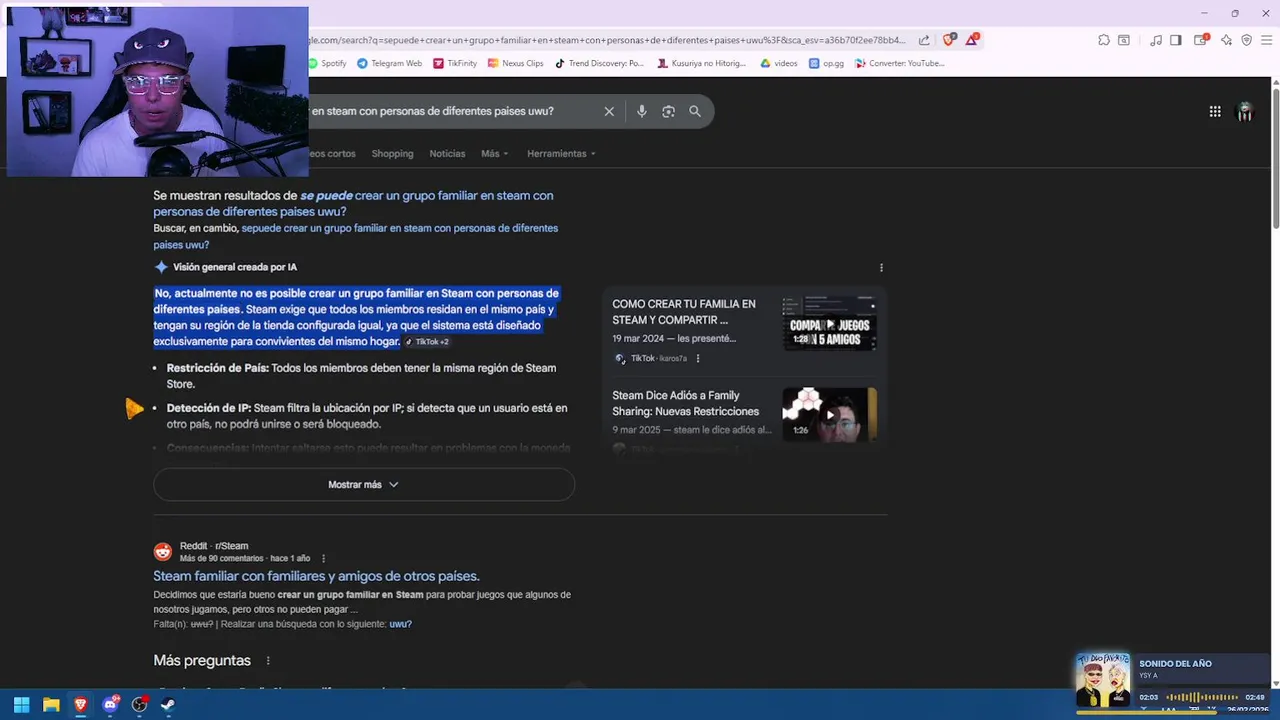Click the browser address bar URL
1280x720 pixels.
[606, 40]
